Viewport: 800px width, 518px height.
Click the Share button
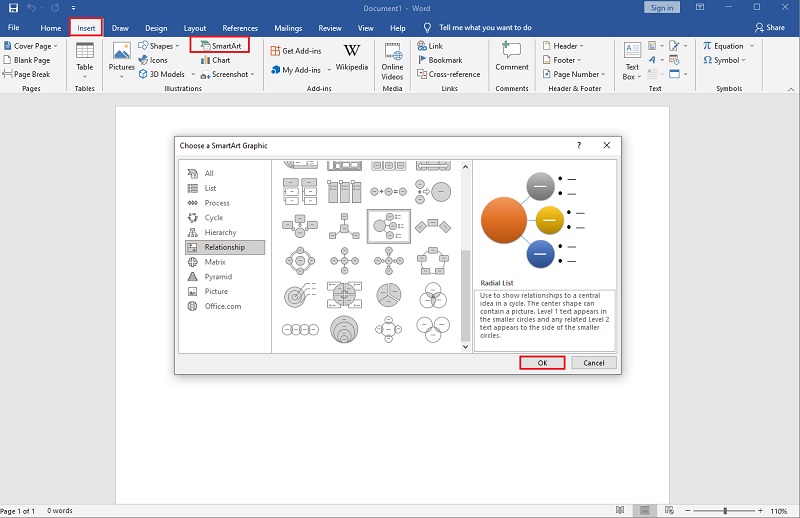click(x=770, y=28)
